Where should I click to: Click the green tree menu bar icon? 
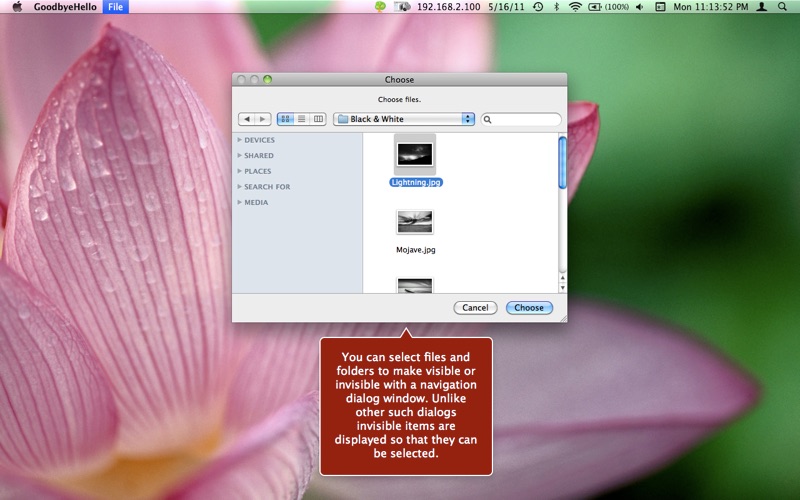tap(380, 7)
